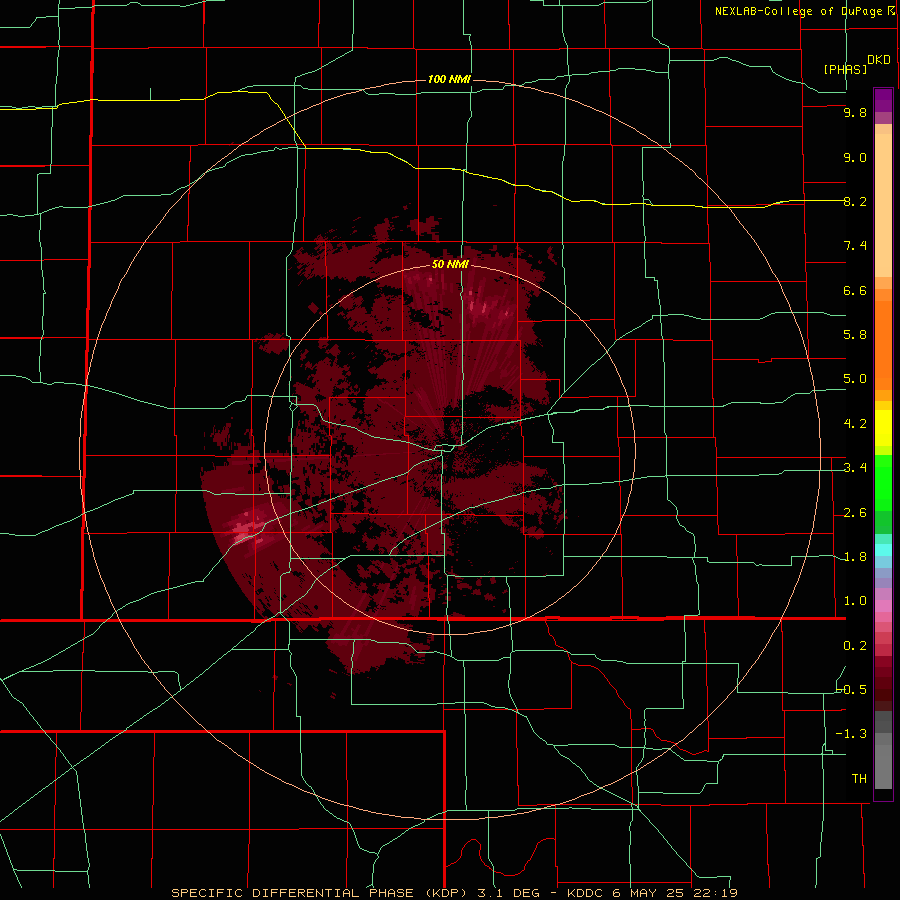
Task: Click the 1.8 value on the color scale
Action: tap(855, 557)
